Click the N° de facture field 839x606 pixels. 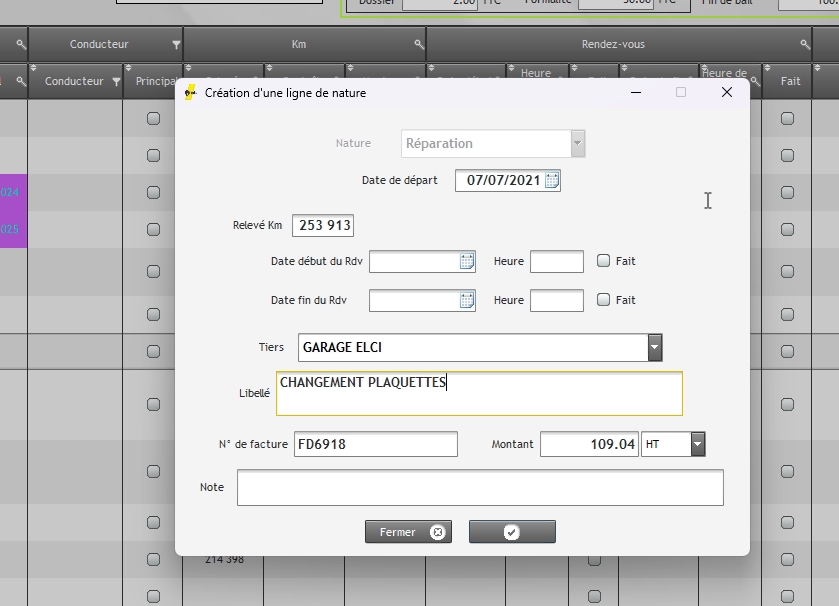pyautogui.click(x=376, y=444)
